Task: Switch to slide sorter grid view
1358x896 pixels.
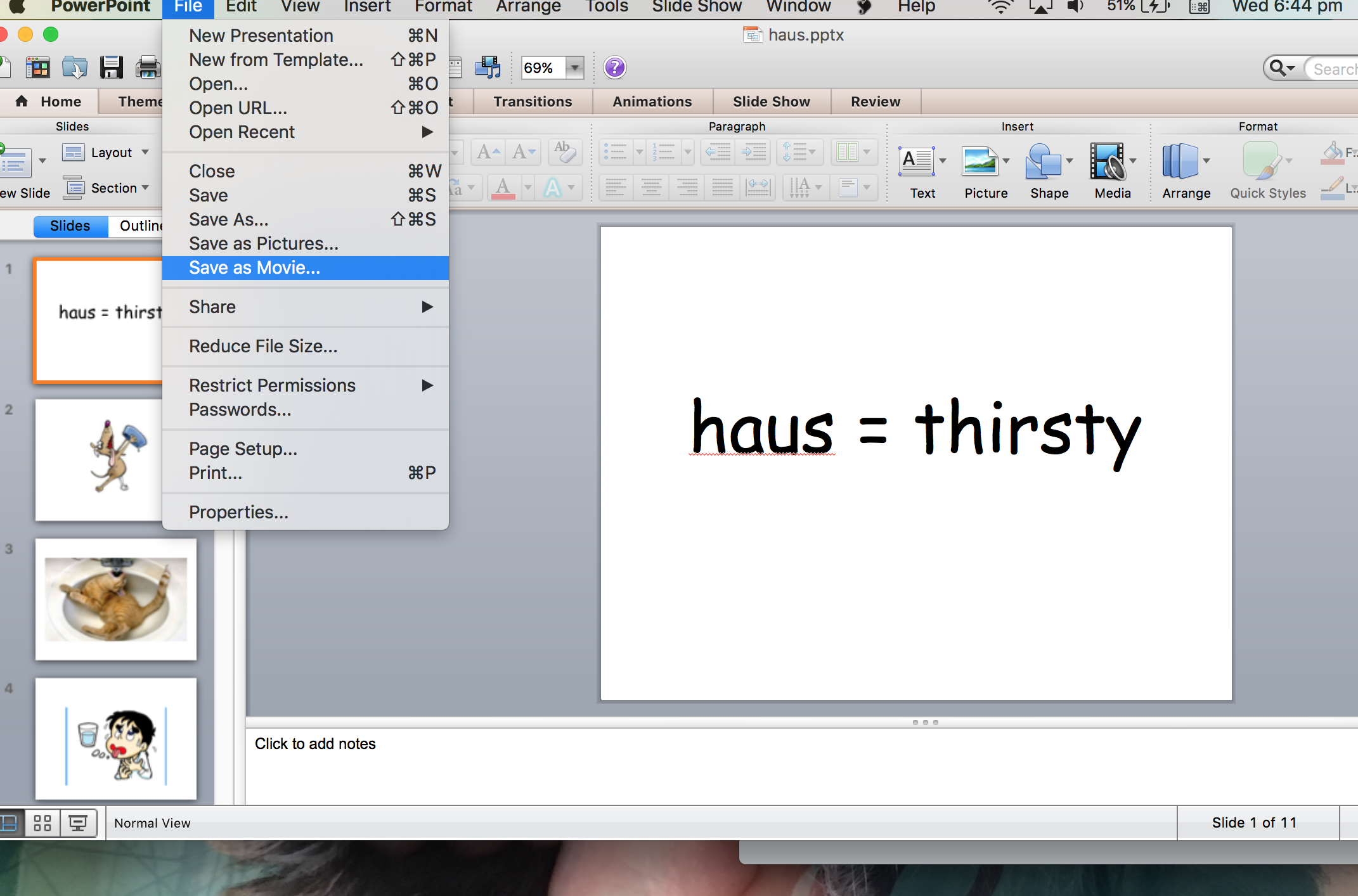Action: 42,823
